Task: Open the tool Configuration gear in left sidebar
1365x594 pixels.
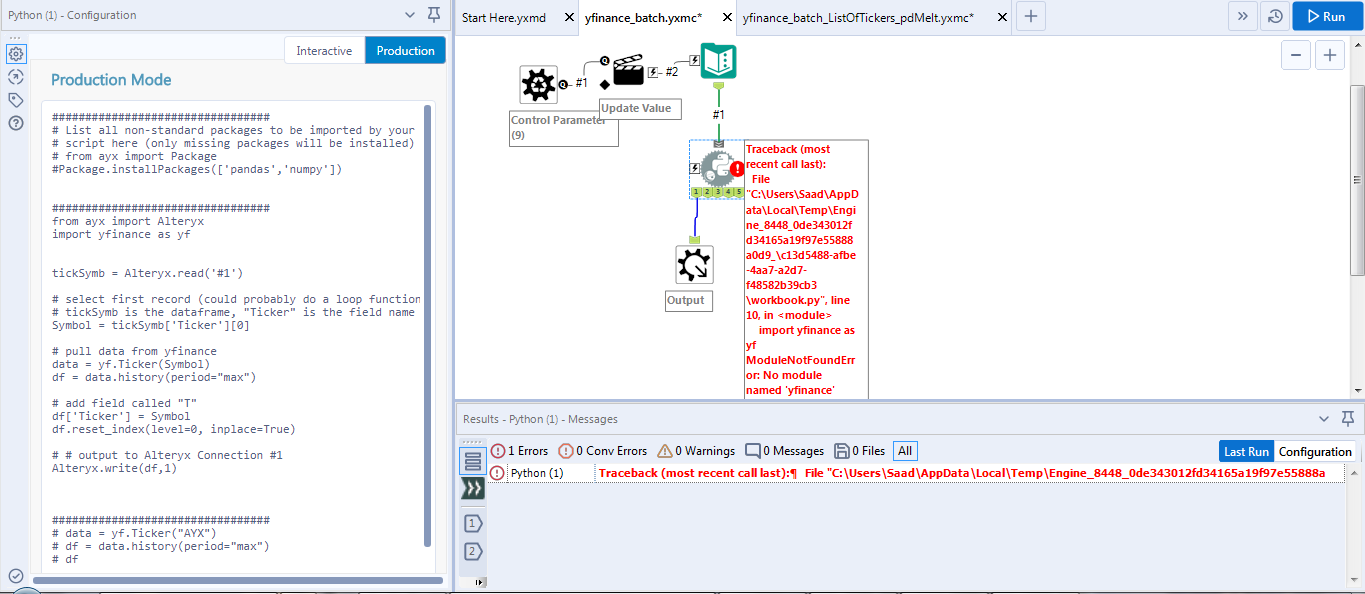Action: [x=16, y=53]
